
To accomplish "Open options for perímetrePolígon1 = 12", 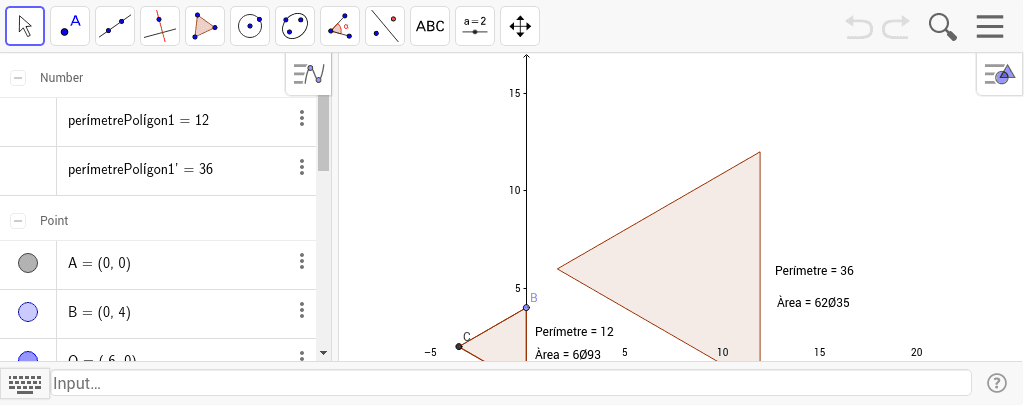I will 302,118.
